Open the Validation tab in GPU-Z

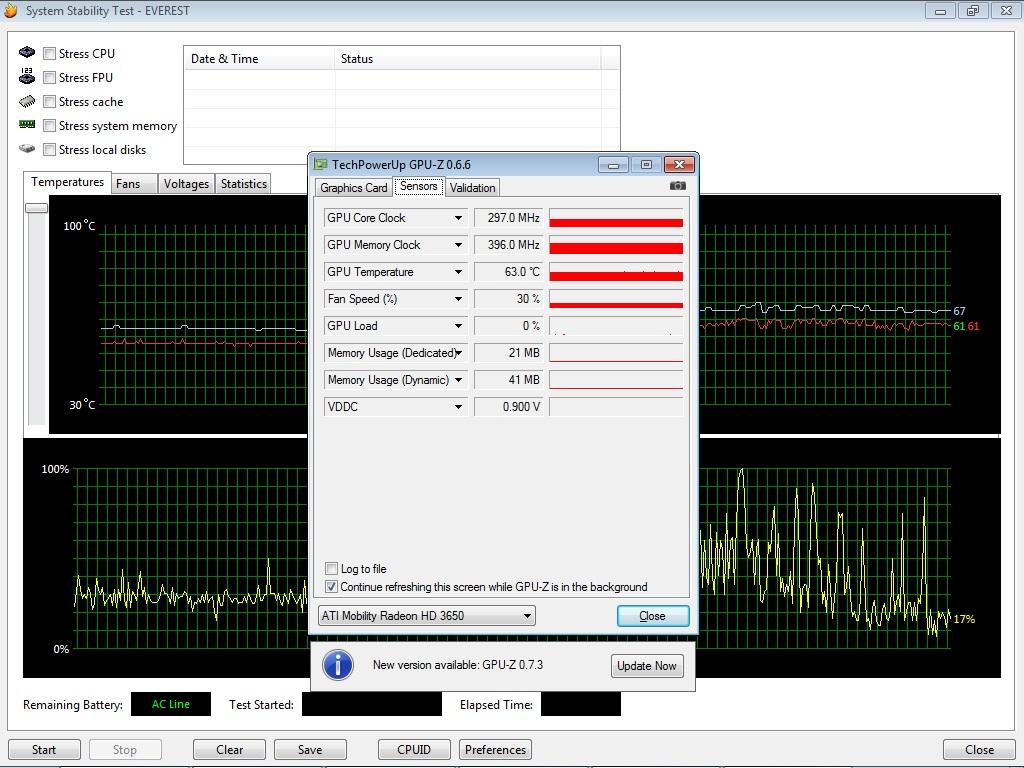[x=472, y=187]
